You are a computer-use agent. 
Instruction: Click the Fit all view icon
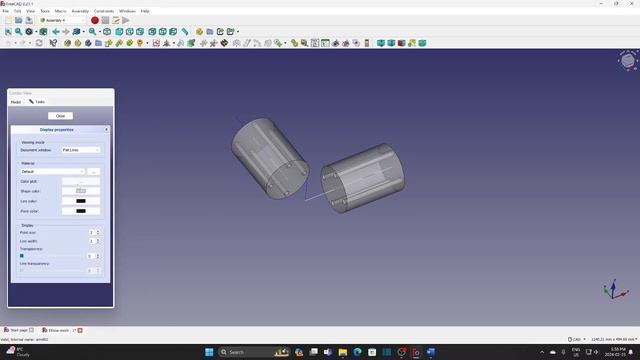[8, 31]
